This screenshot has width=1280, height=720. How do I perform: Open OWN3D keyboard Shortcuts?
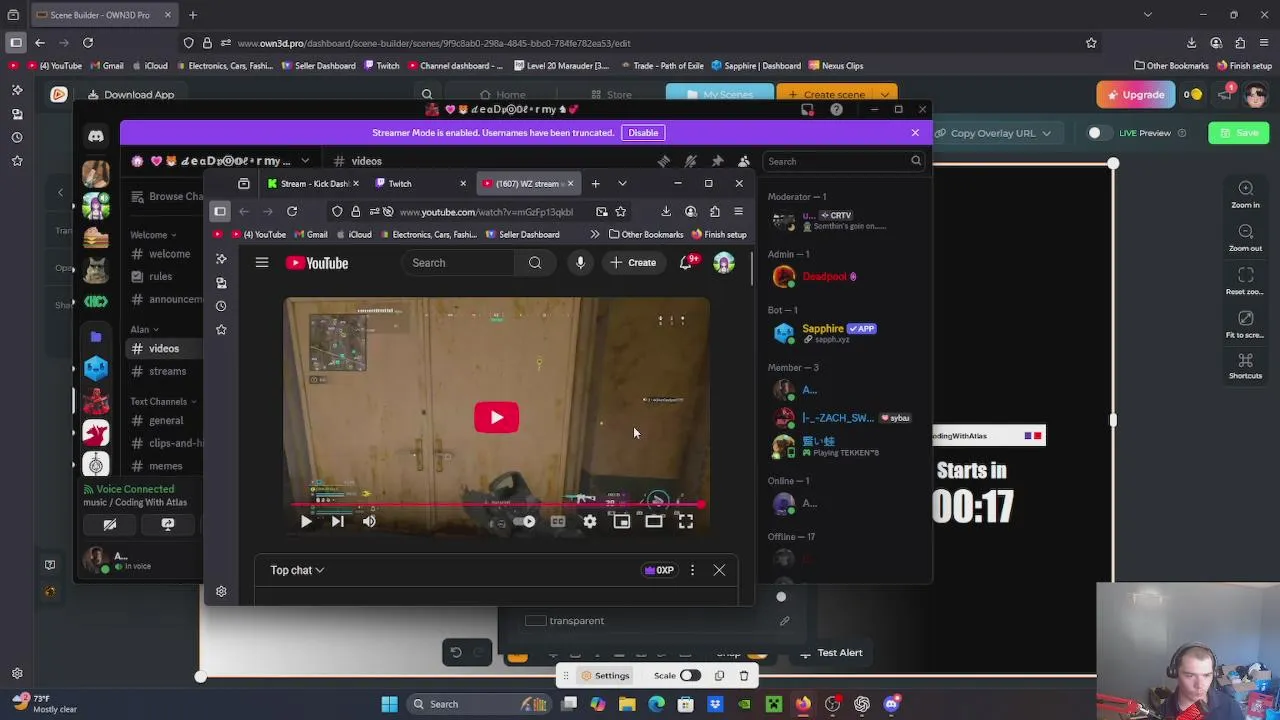pos(1245,366)
